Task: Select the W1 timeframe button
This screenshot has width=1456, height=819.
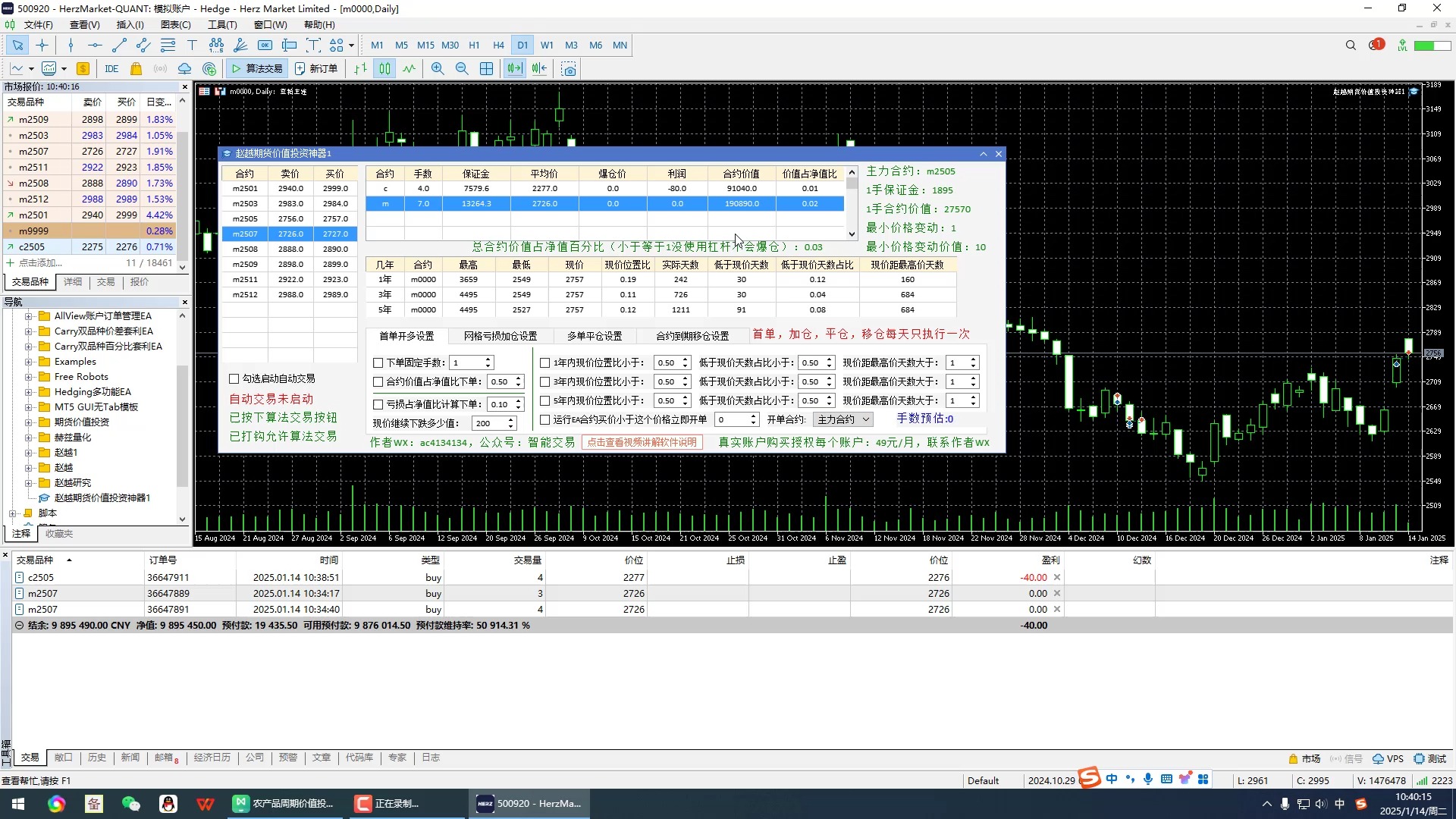Action: click(x=547, y=45)
